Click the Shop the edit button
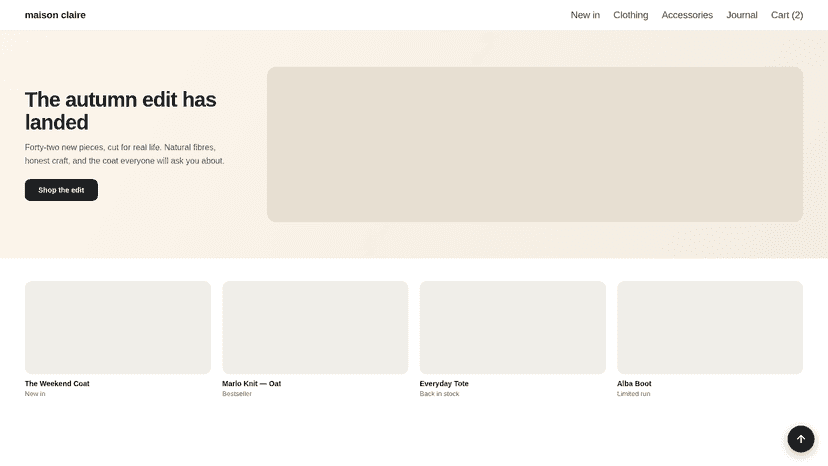This screenshot has width=828, height=466. [61, 190]
